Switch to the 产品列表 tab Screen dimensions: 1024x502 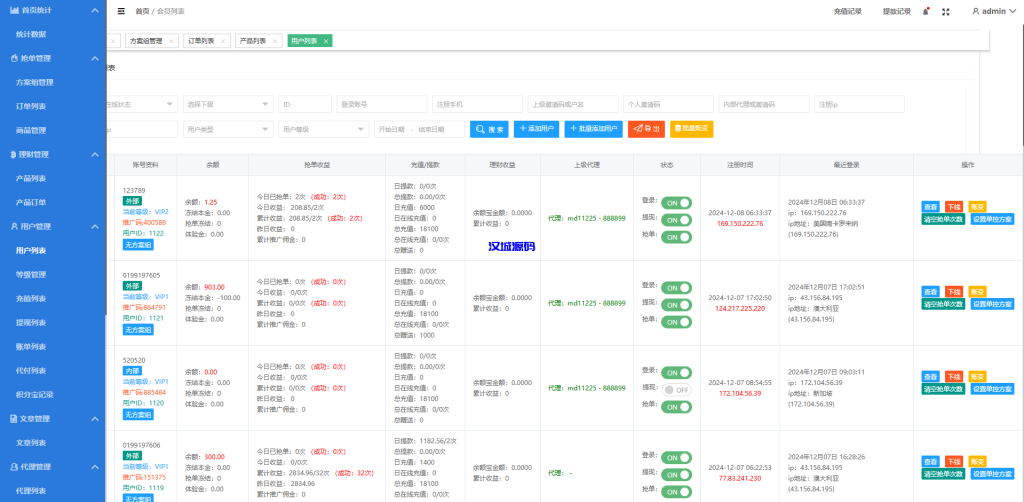[254, 41]
